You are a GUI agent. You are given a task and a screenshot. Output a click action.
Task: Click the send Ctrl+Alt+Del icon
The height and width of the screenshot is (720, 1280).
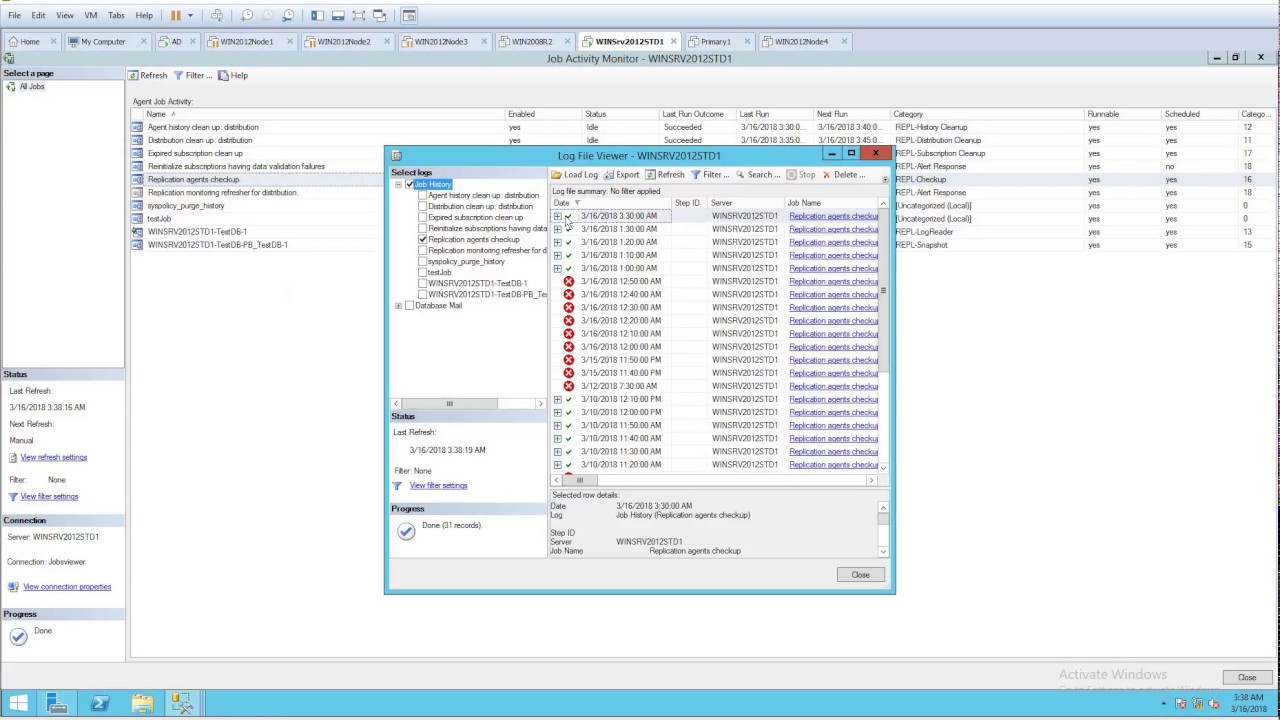[x=216, y=15]
